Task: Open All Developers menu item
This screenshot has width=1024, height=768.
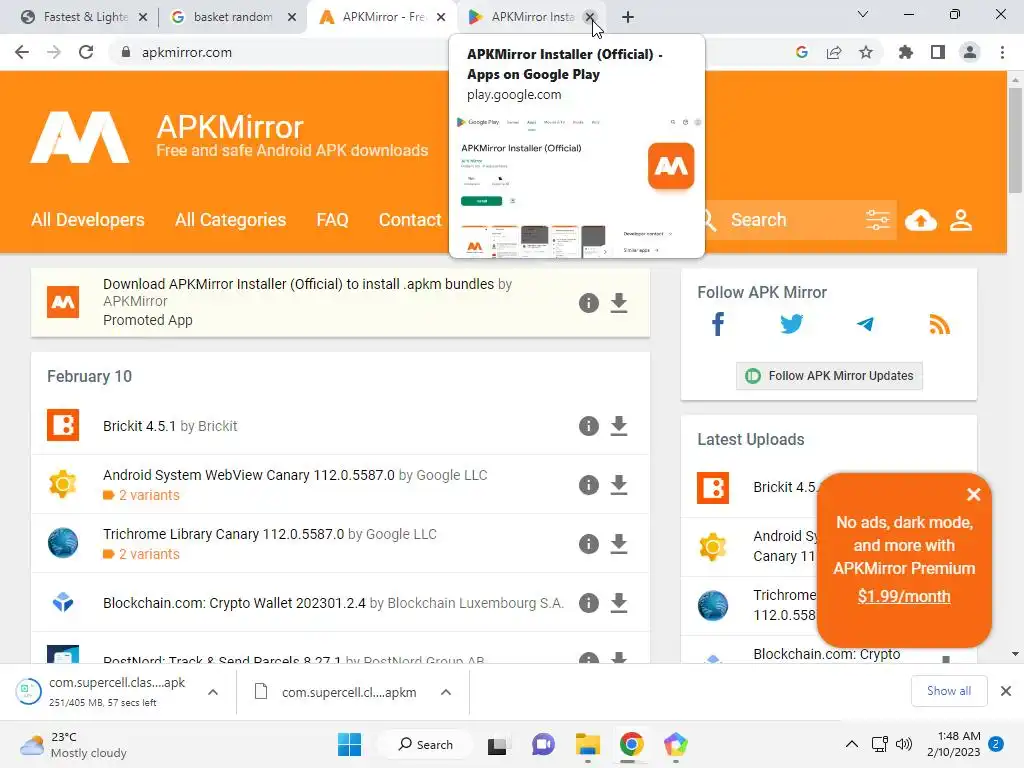Action: click(x=88, y=219)
